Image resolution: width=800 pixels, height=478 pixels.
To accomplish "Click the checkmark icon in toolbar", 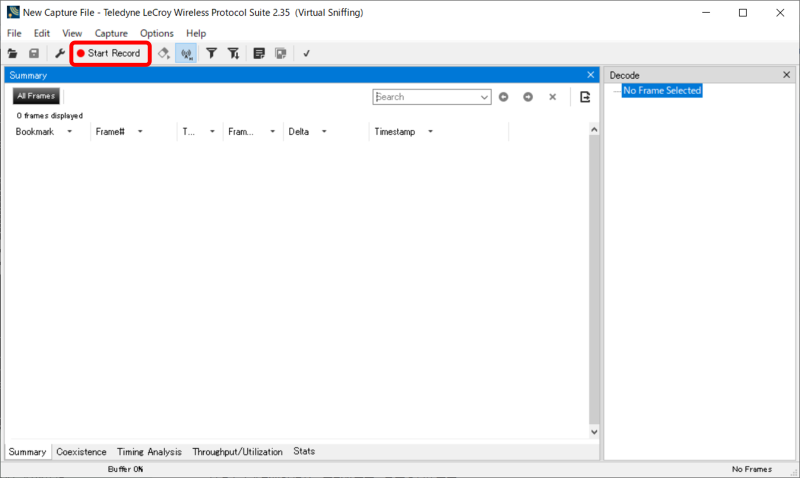I will coord(307,53).
